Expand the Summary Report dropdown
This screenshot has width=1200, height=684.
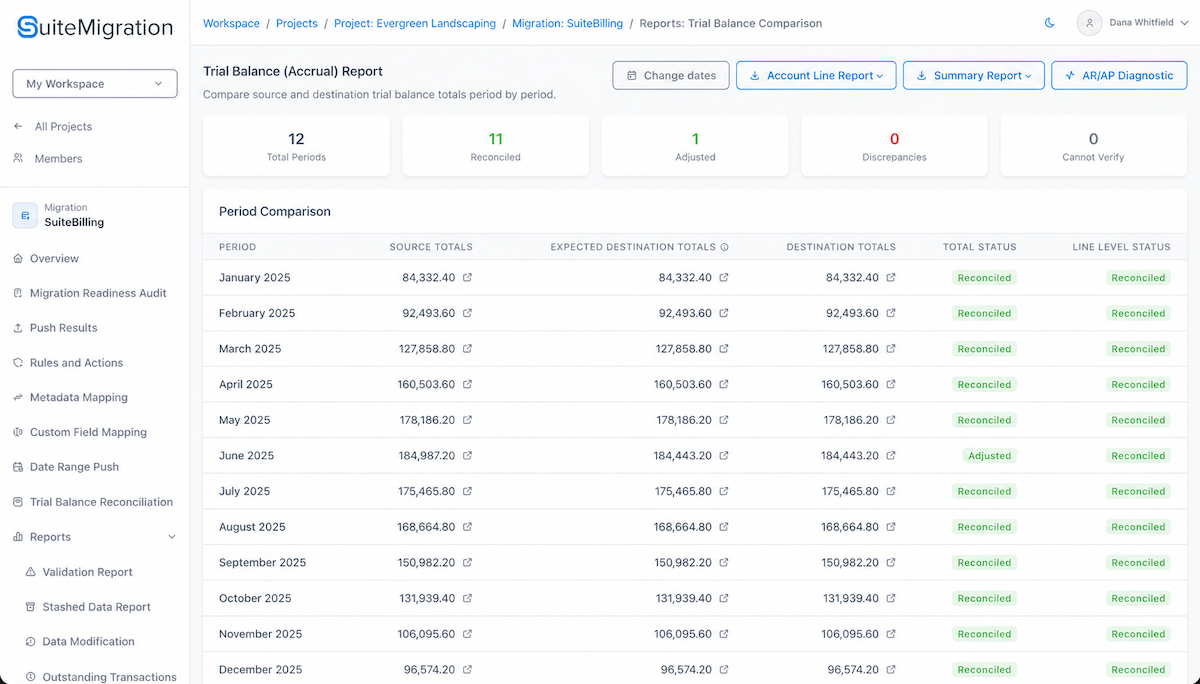tap(974, 76)
